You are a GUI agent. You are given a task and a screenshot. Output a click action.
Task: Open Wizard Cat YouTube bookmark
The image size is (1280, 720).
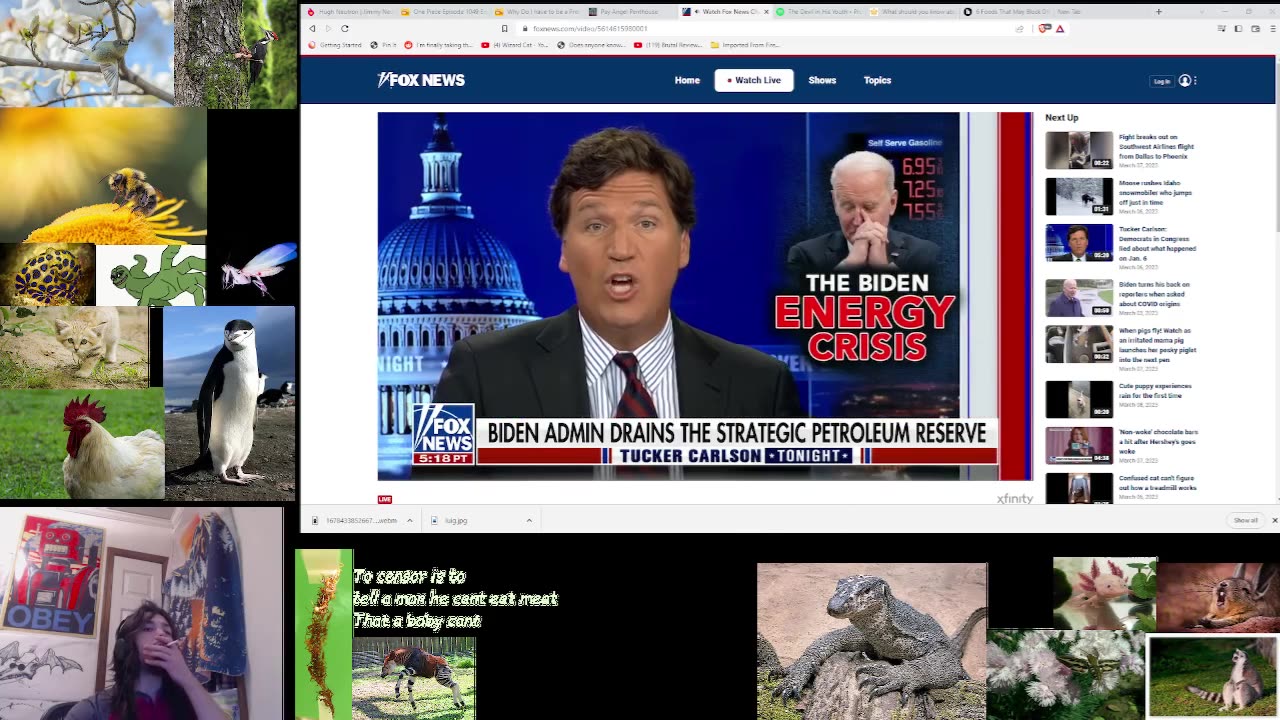[514, 45]
